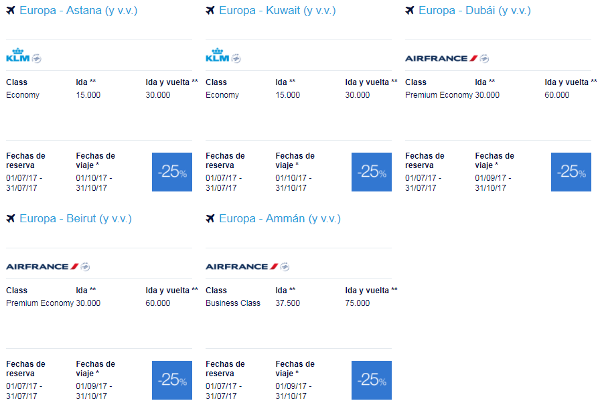Click the -25% badge in Kuwait offer
600x400 pixels.
tap(372, 172)
